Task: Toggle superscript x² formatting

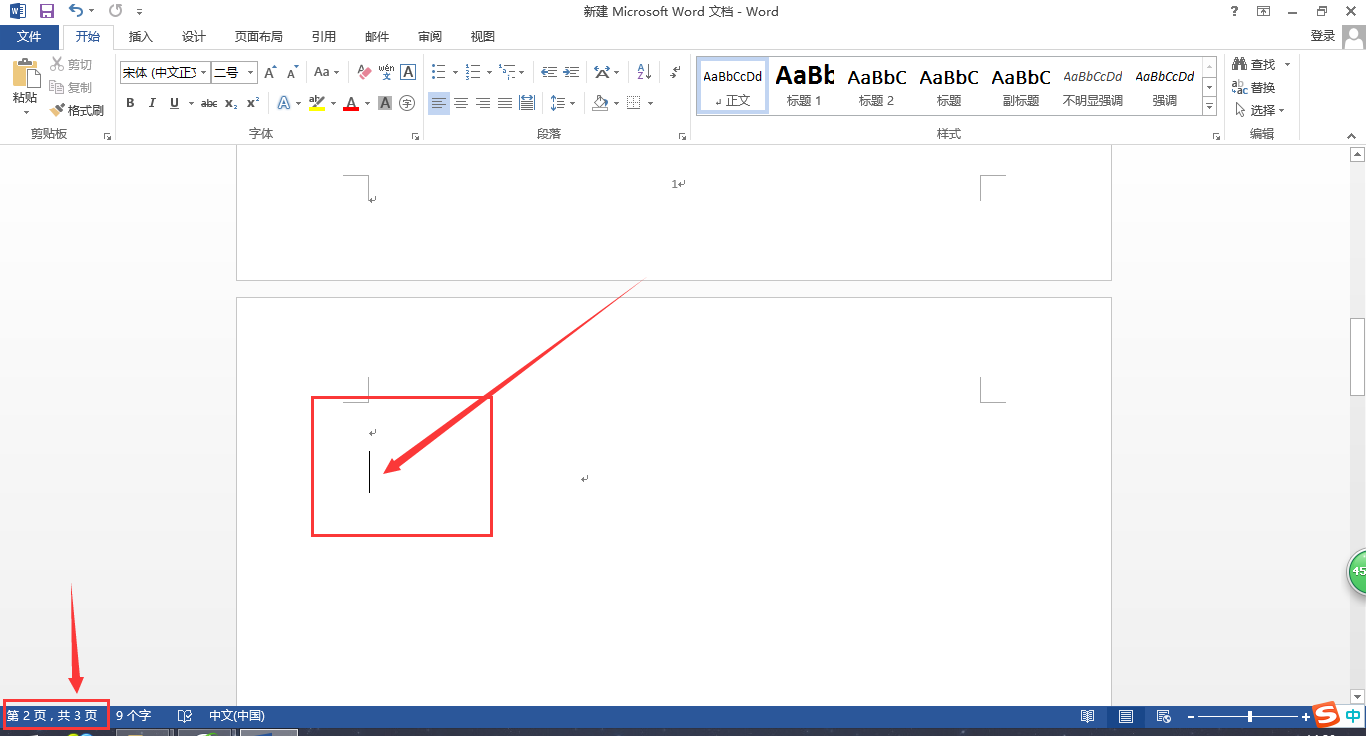Action: (x=253, y=103)
